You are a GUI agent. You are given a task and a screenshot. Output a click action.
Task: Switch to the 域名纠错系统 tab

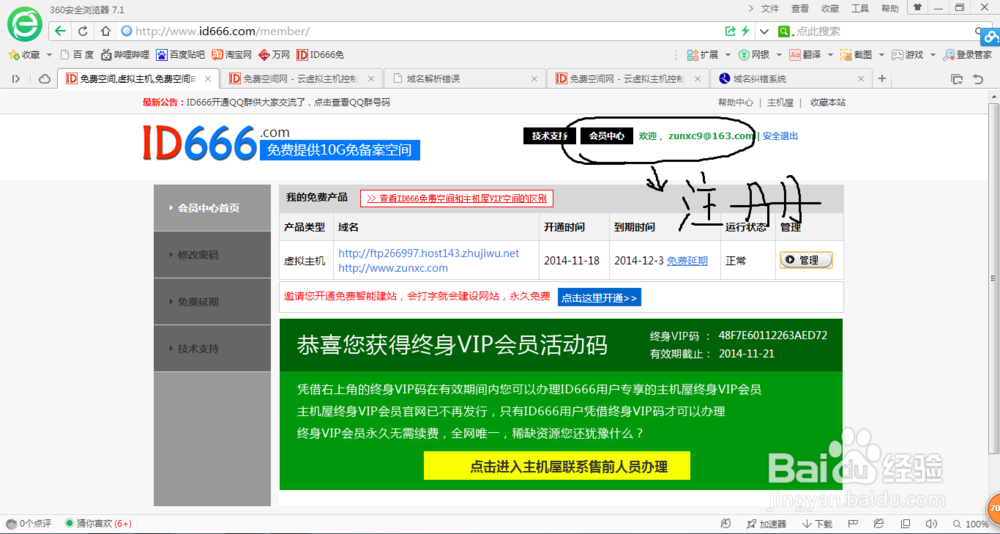click(791, 79)
